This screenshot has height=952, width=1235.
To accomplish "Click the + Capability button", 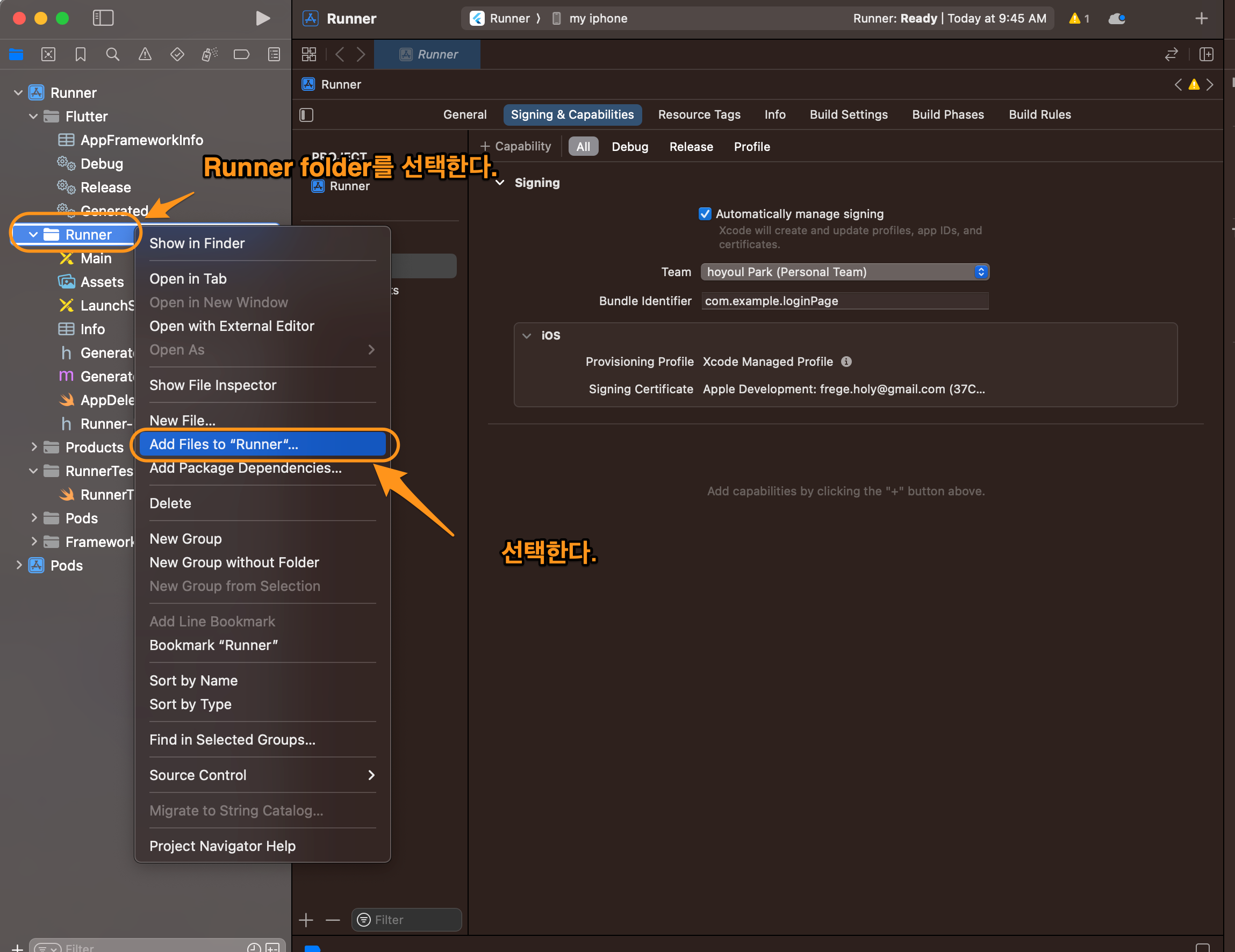I will coord(515,147).
